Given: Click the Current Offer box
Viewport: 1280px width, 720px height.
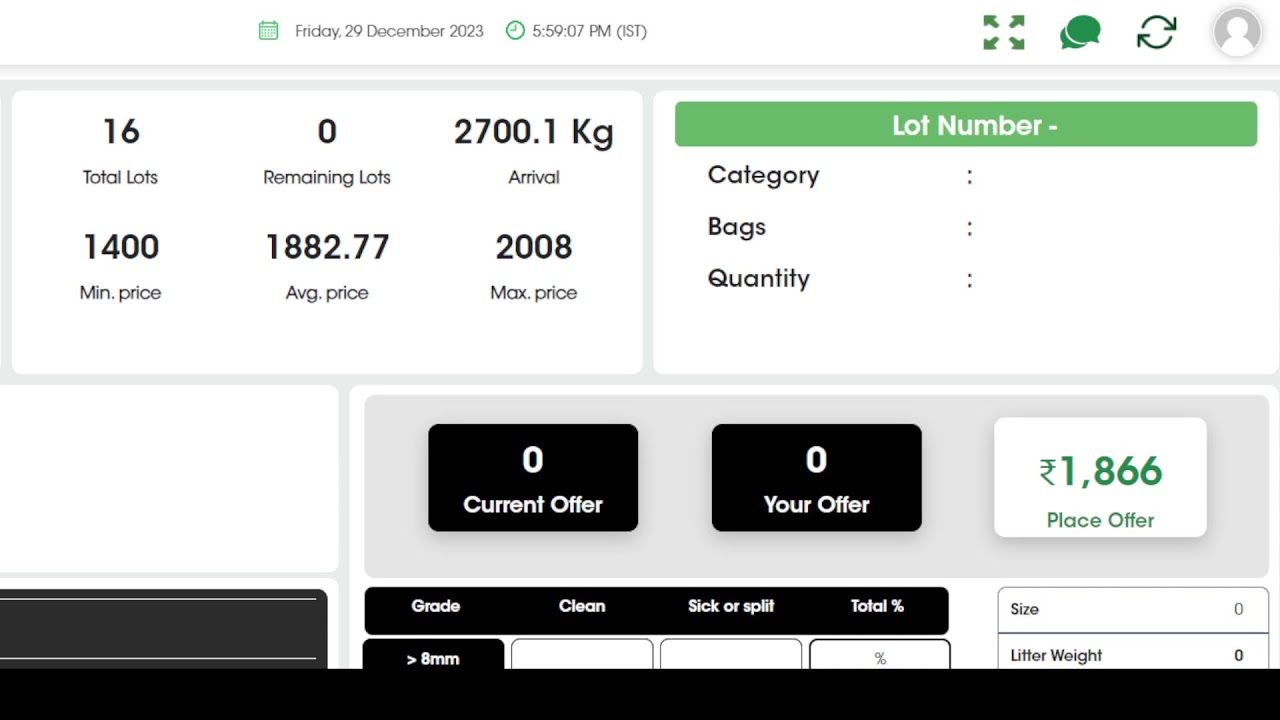Looking at the screenshot, I should [533, 477].
